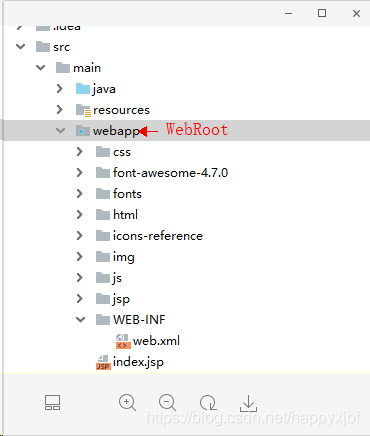Rotate the image with the rotate icon
Viewport: 370px width, 436px height.
[x=208, y=402]
